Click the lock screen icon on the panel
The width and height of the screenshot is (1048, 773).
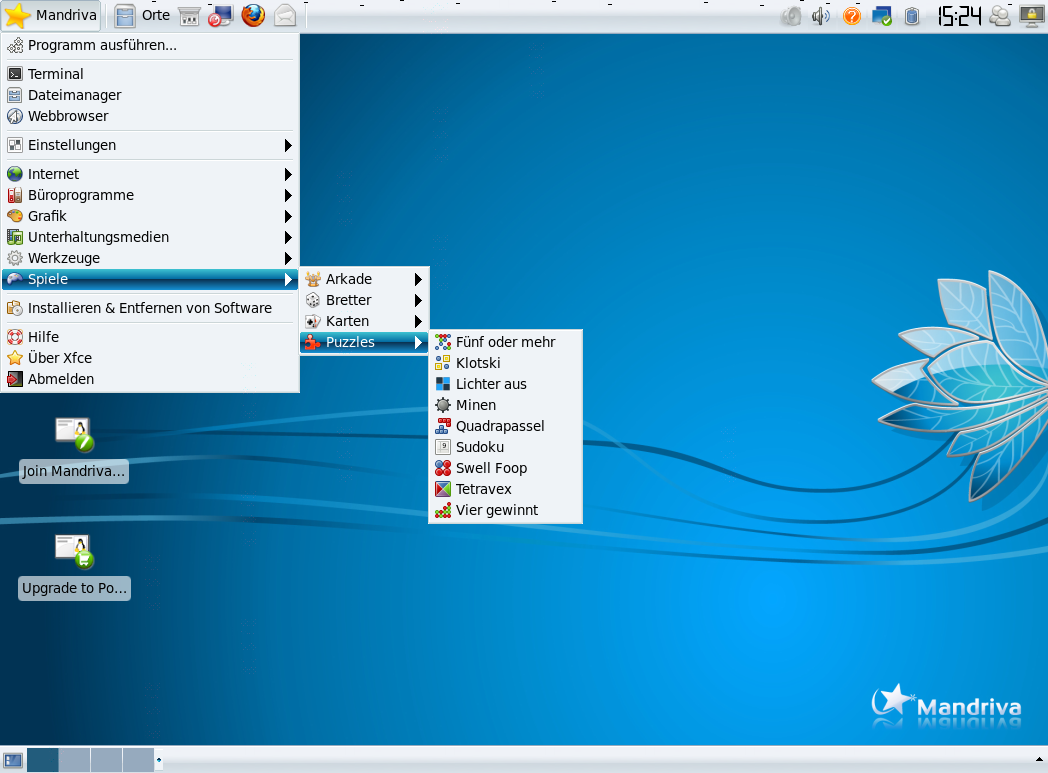point(1031,15)
